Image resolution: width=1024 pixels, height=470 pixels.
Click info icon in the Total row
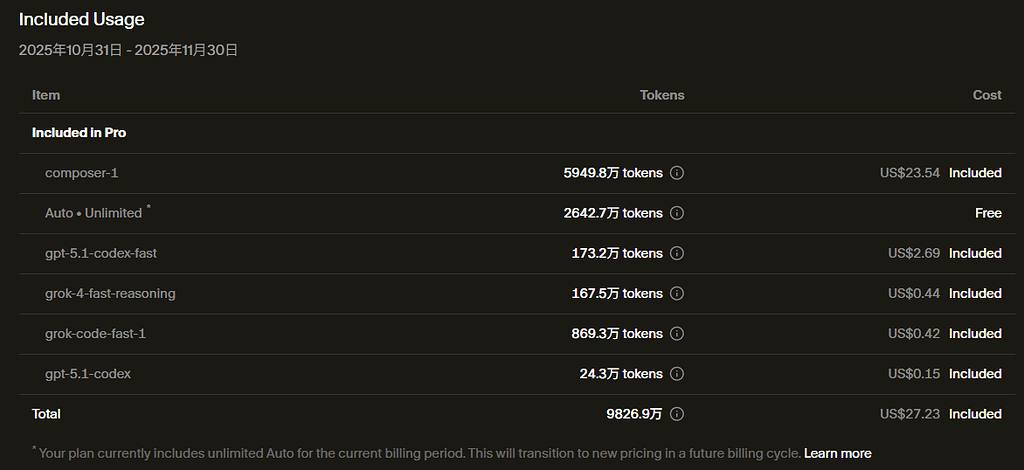[677, 414]
